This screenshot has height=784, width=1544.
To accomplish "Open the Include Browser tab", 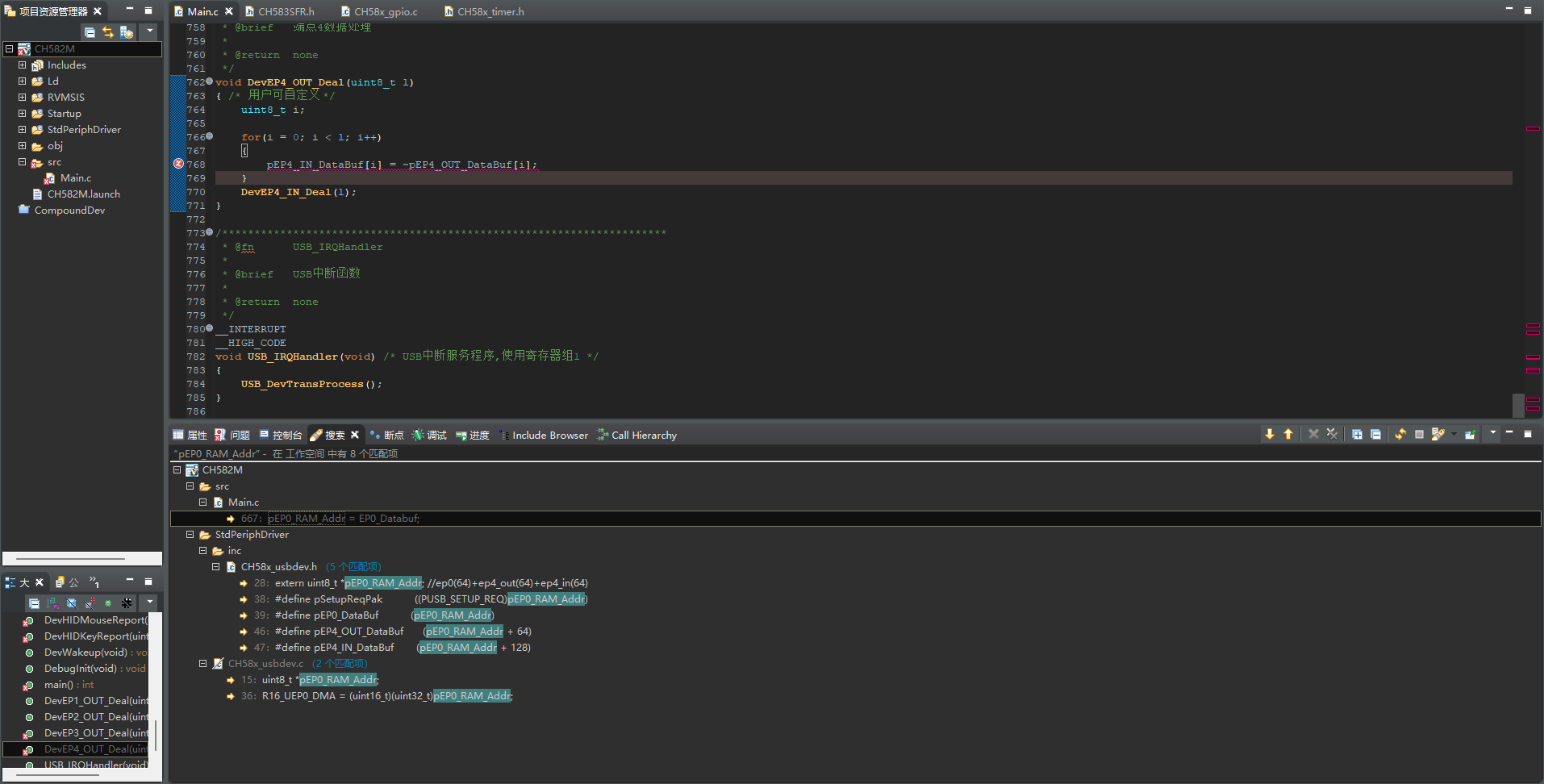I will pyautogui.click(x=544, y=435).
